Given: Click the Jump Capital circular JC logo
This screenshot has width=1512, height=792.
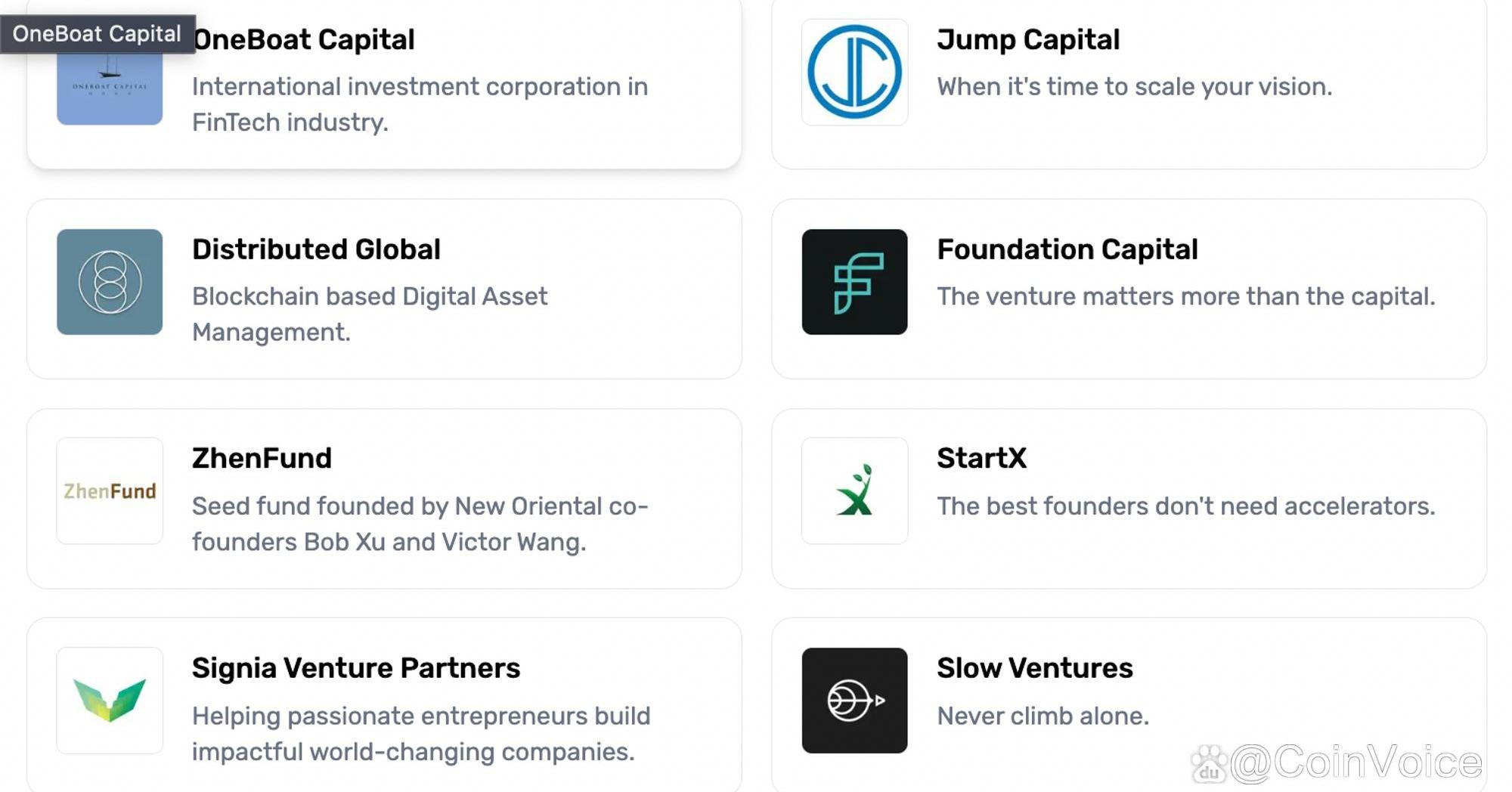Looking at the screenshot, I should tap(854, 73).
